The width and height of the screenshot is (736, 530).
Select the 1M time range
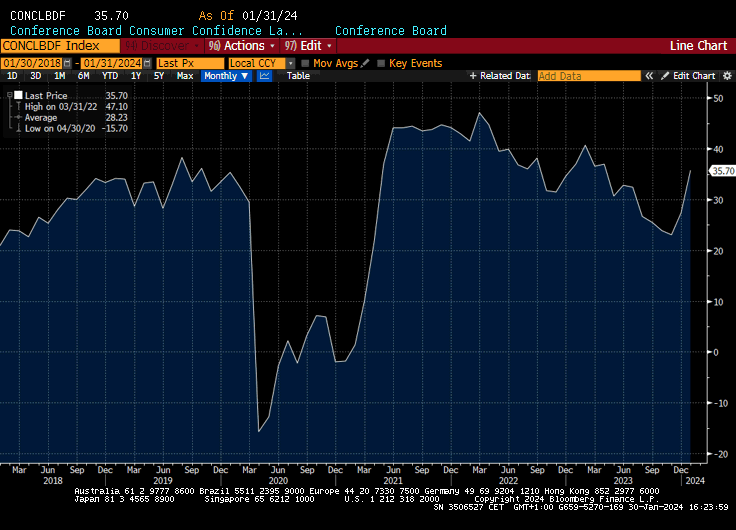(60, 76)
